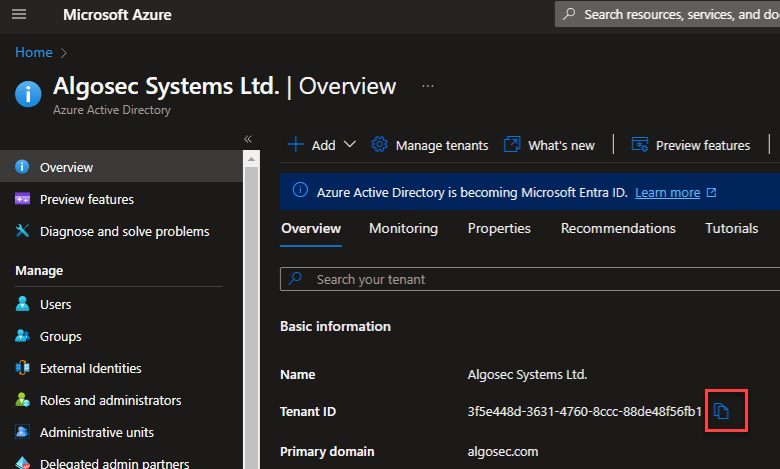The height and width of the screenshot is (469, 780).
Task: Copy the Tenant ID to clipboard
Action: [x=722, y=411]
